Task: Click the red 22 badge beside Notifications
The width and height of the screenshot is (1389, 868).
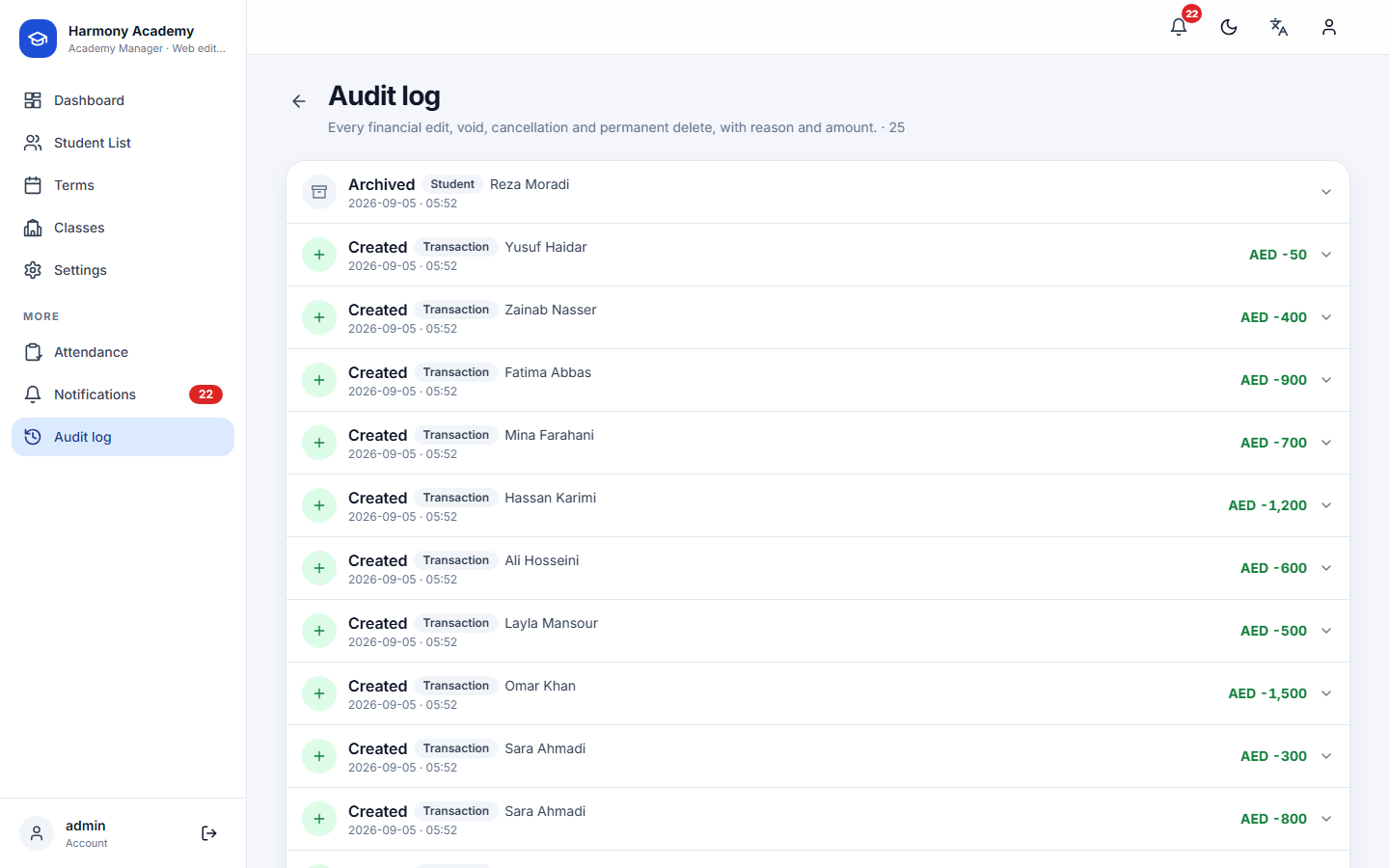Action: [x=205, y=394]
